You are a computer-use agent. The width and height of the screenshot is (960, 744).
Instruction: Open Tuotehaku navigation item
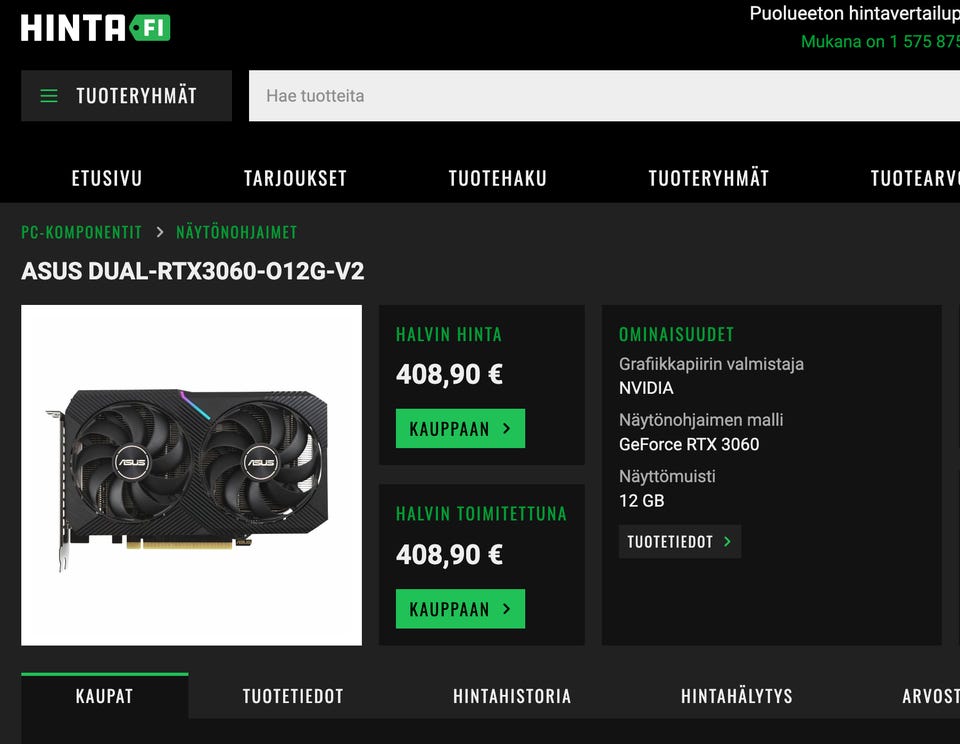[498, 178]
